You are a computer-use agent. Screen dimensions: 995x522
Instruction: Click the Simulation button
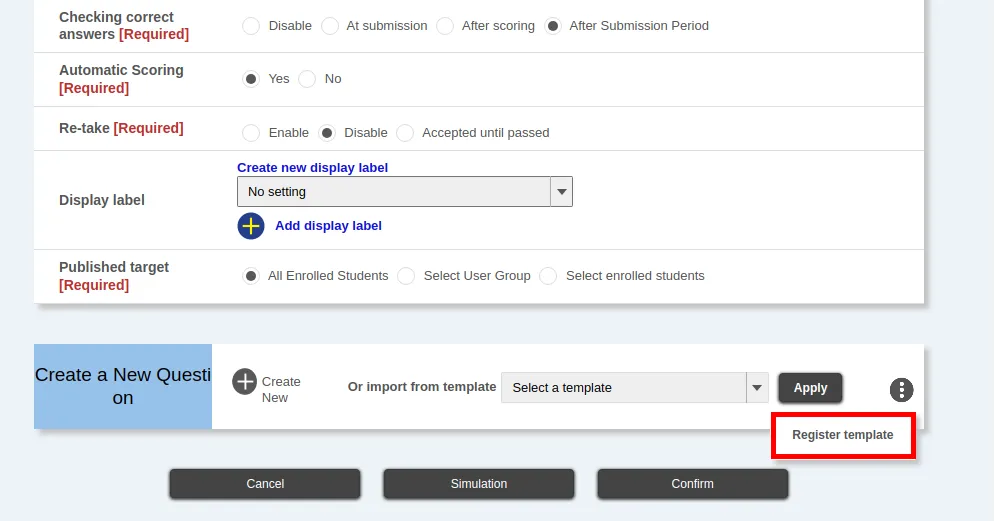[x=479, y=484]
